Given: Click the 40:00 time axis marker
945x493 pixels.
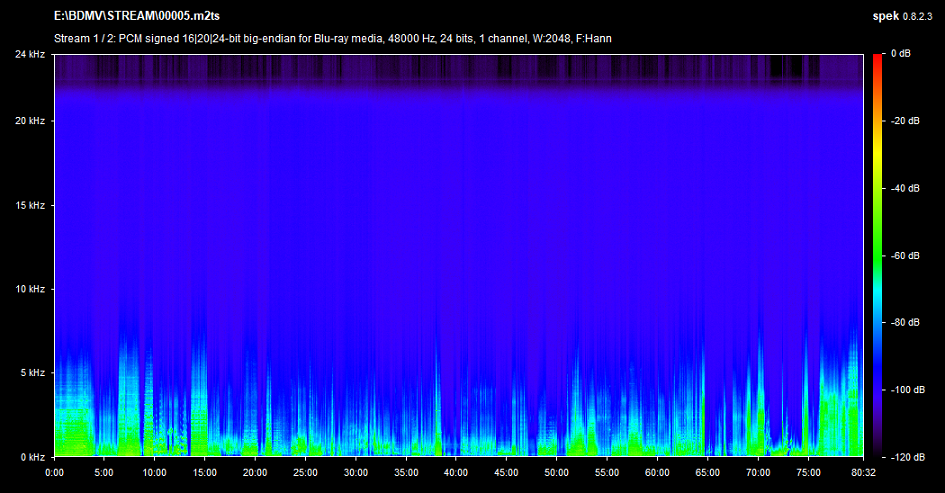Looking at the screenshot, I should click(456, 473).
